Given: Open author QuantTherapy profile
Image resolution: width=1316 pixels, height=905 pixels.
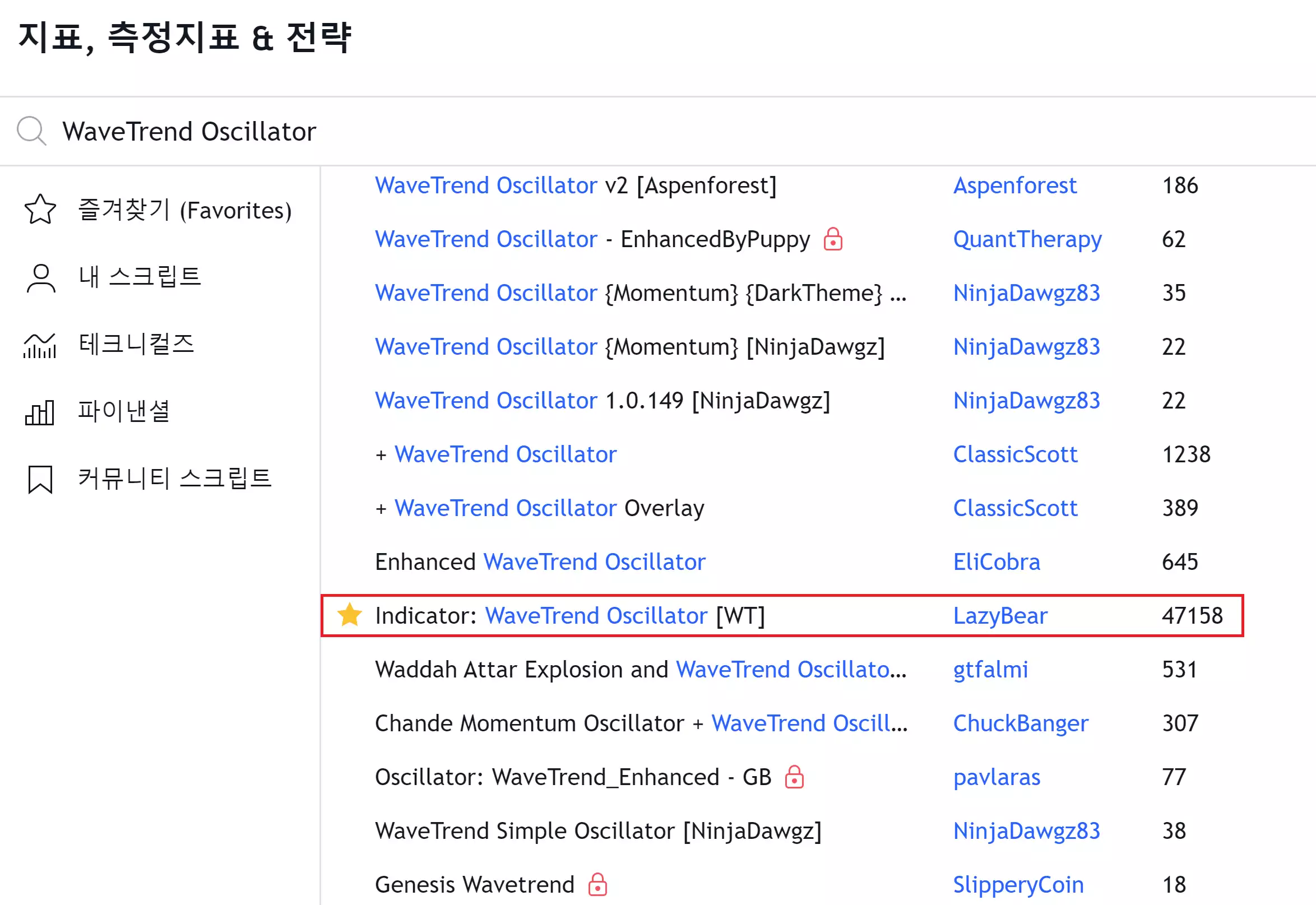Looking at the screenshot, I should click(x=1027, y=240).
